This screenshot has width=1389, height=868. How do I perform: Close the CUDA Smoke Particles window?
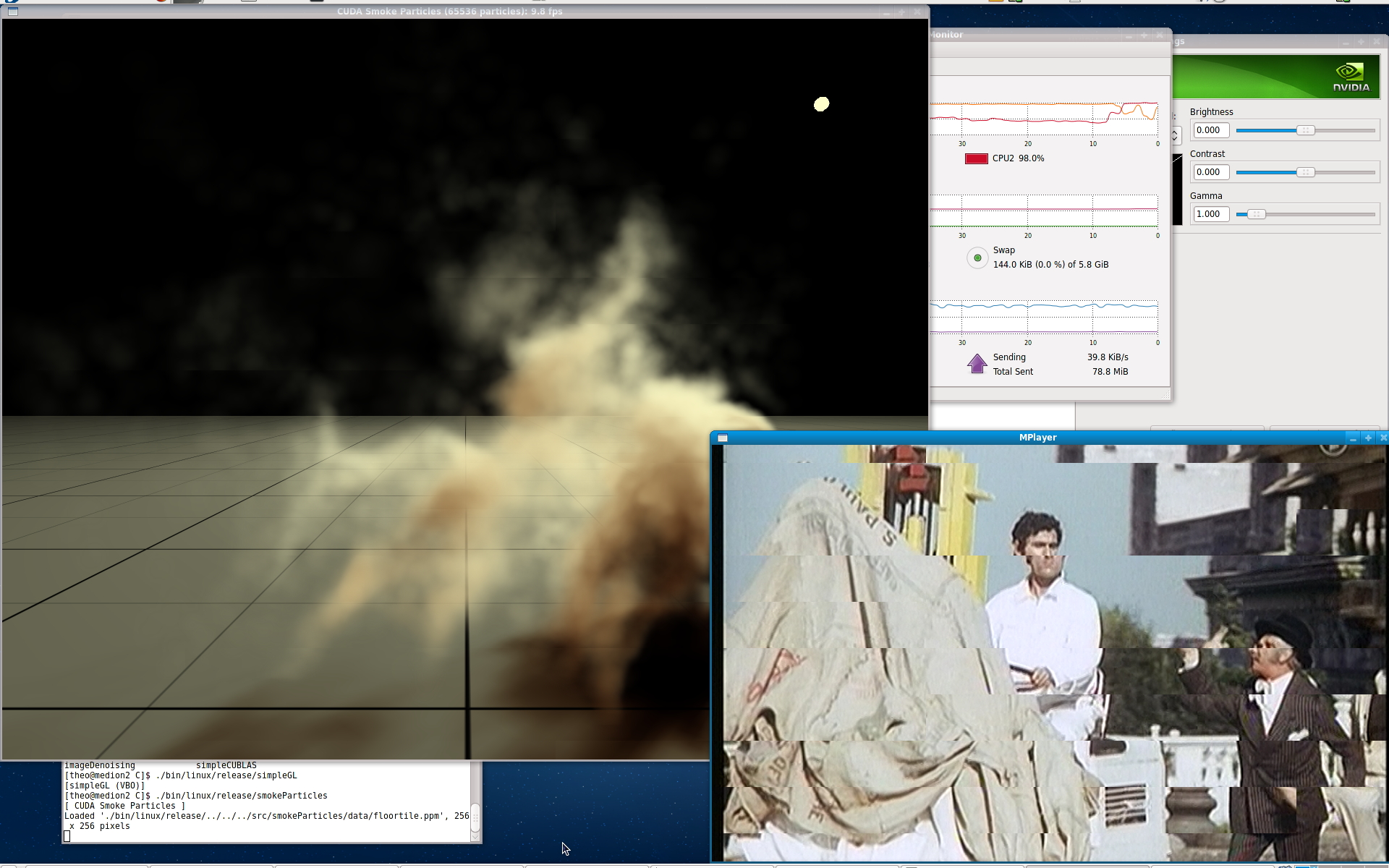pyautogui.click(x=917, y=12)
